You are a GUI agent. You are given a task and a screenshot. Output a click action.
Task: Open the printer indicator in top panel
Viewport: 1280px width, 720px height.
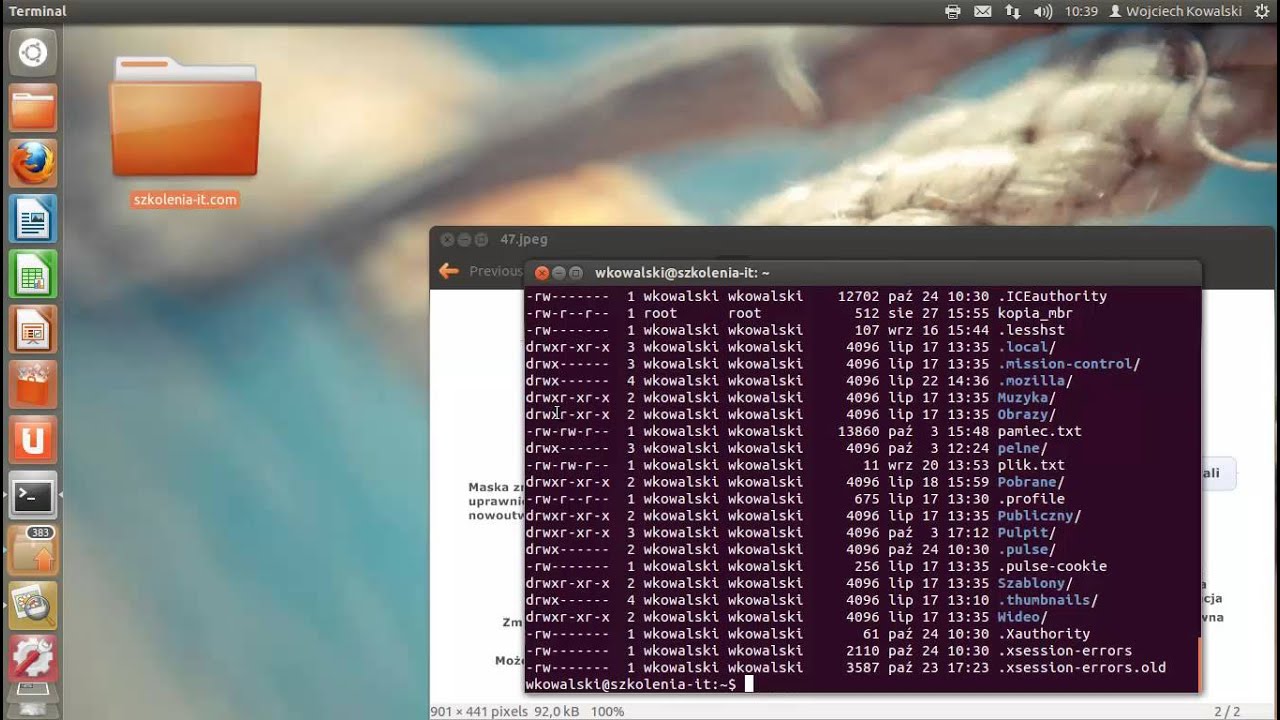pos(953,11)
